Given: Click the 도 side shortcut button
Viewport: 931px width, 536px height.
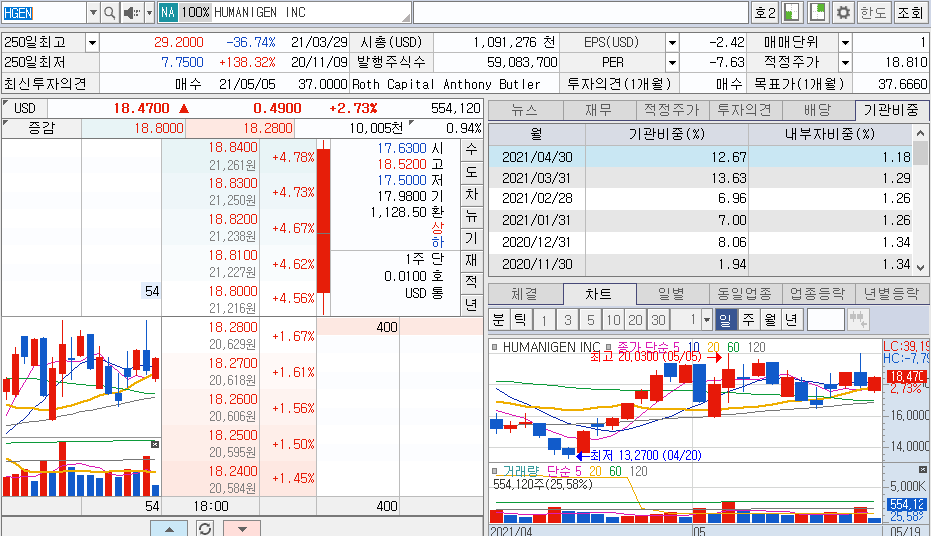Looking at the screenshot, I should 471,172.
